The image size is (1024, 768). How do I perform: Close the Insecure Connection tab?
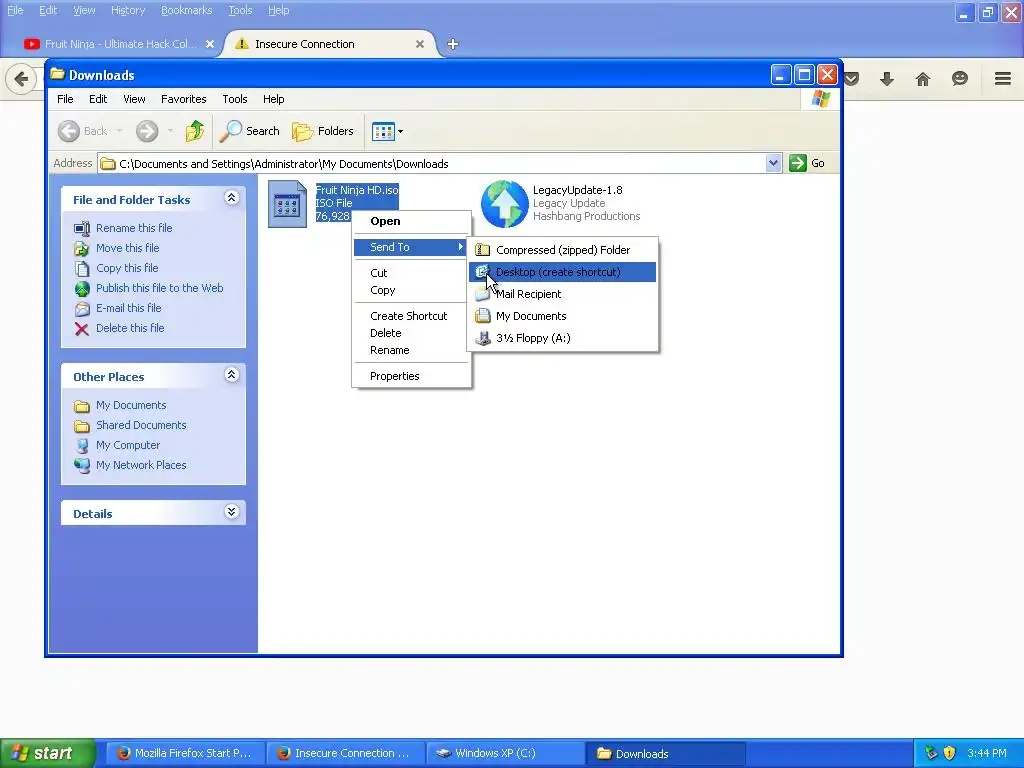point(420,44)
